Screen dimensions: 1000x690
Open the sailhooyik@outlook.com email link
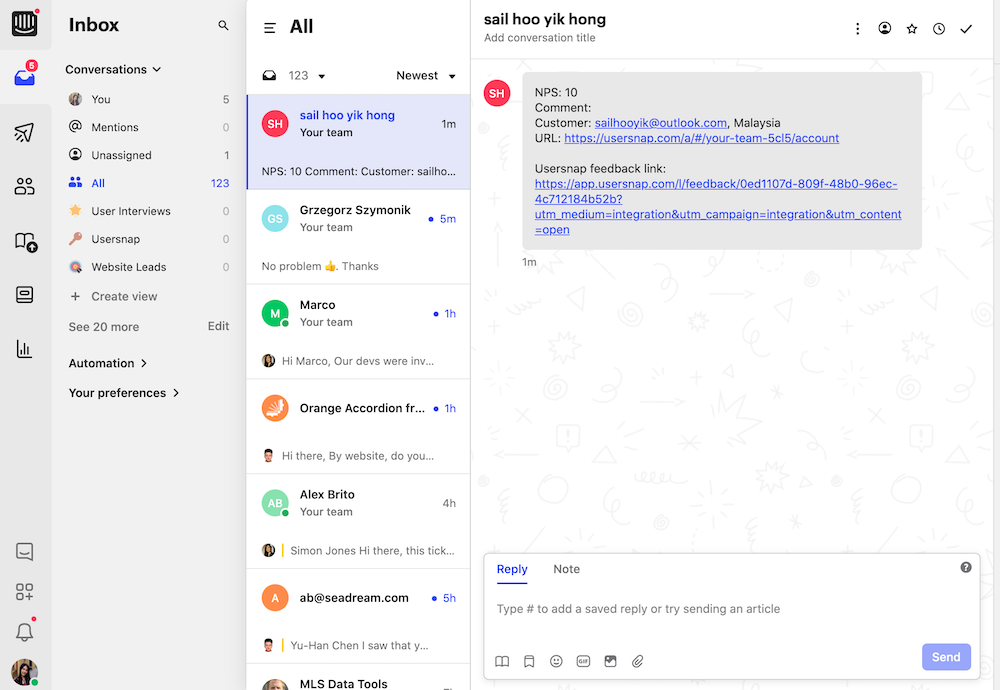click(x=661, y=123)
